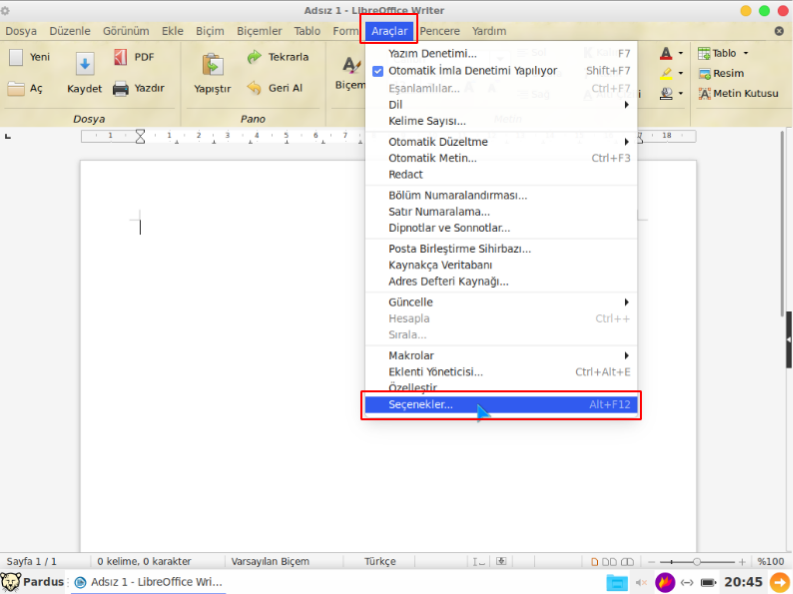Open Dipnotlar ve Sonnotlar... entry
This screenshot has width=793, height=594.
[501, 228]
